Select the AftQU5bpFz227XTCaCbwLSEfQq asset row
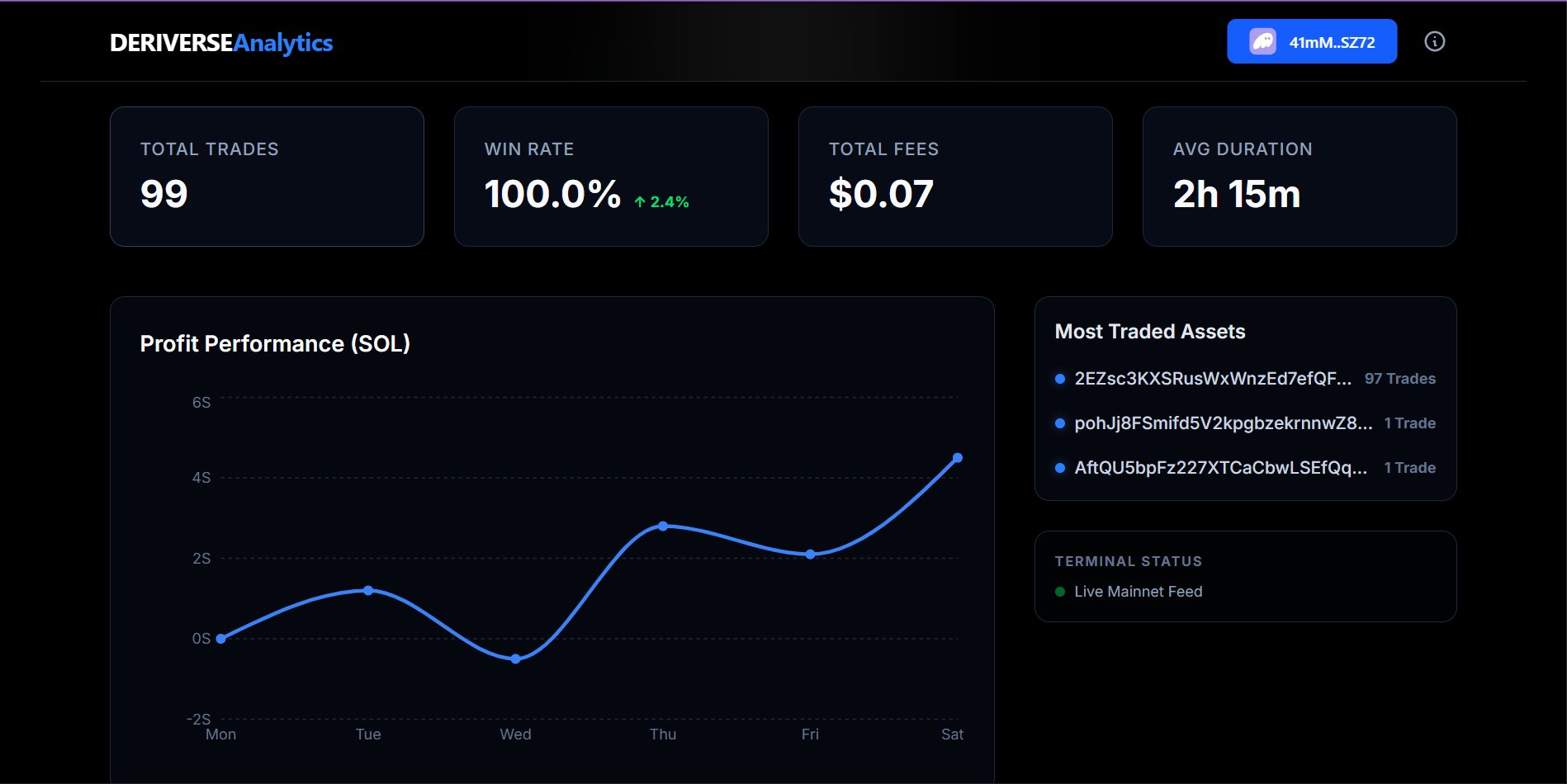1567x784 pixels. click(x=1220, y=468)
